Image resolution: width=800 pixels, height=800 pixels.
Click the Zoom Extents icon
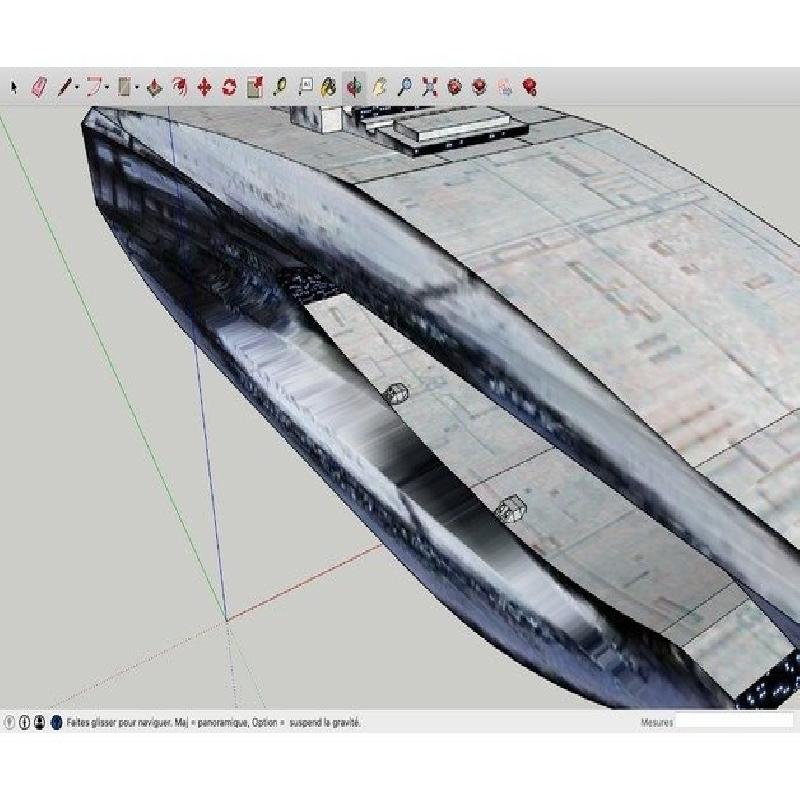coord(430,87)
